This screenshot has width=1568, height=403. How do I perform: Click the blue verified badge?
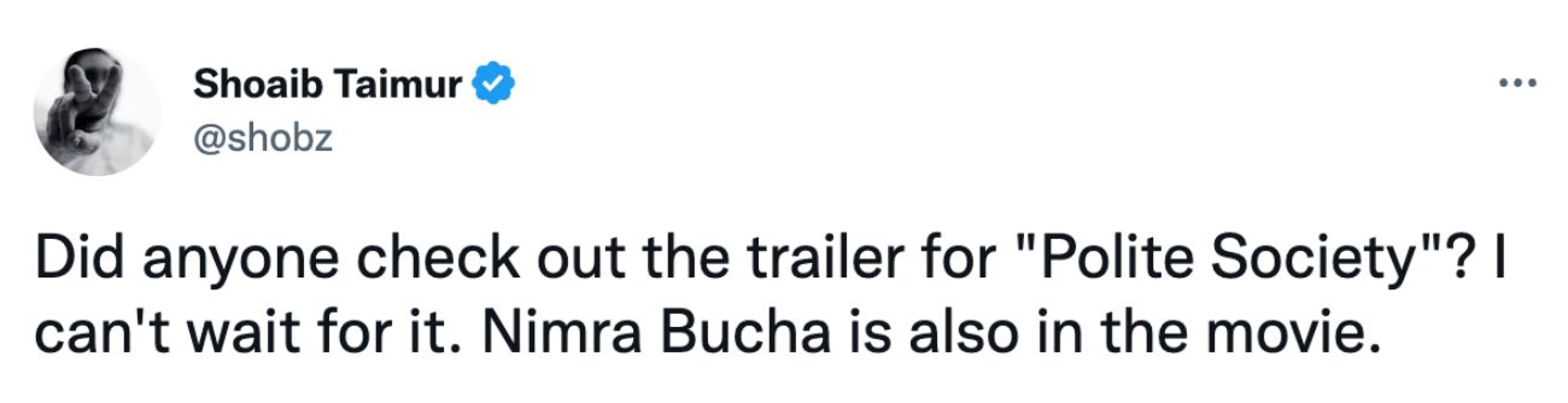click(494, 83)
